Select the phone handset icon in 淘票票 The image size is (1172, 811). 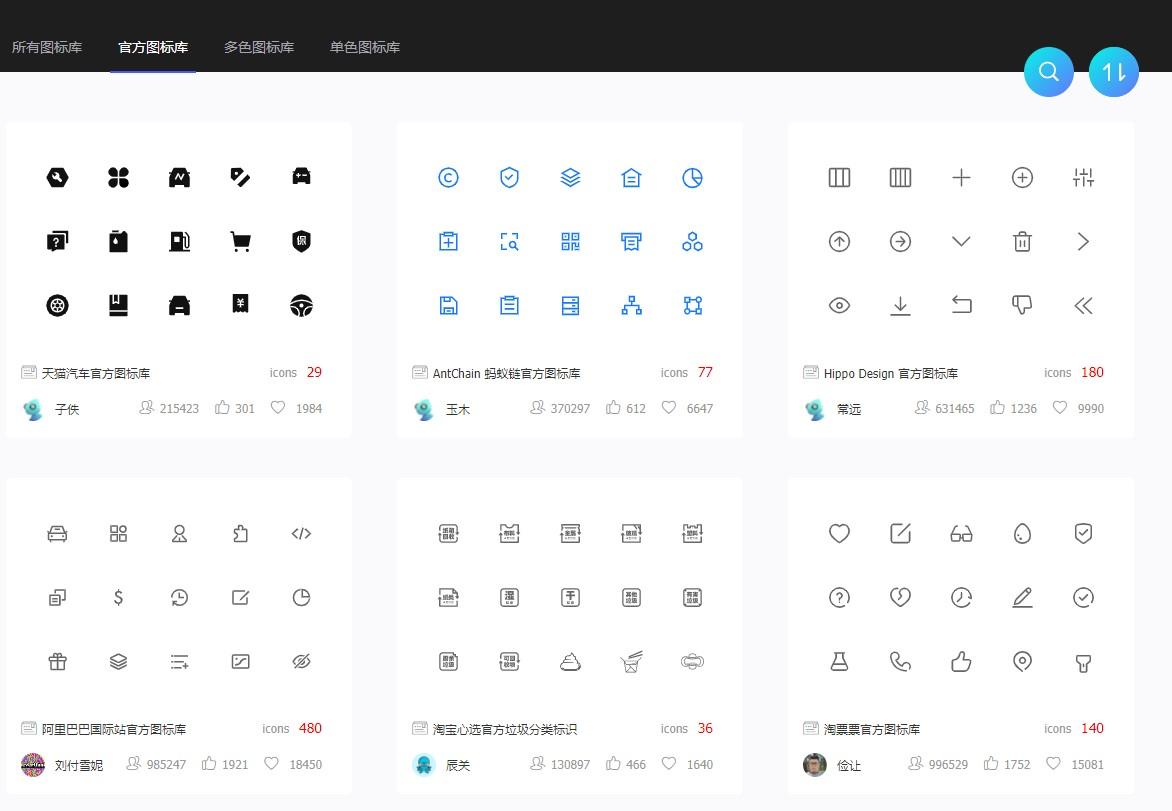point(901,662)
